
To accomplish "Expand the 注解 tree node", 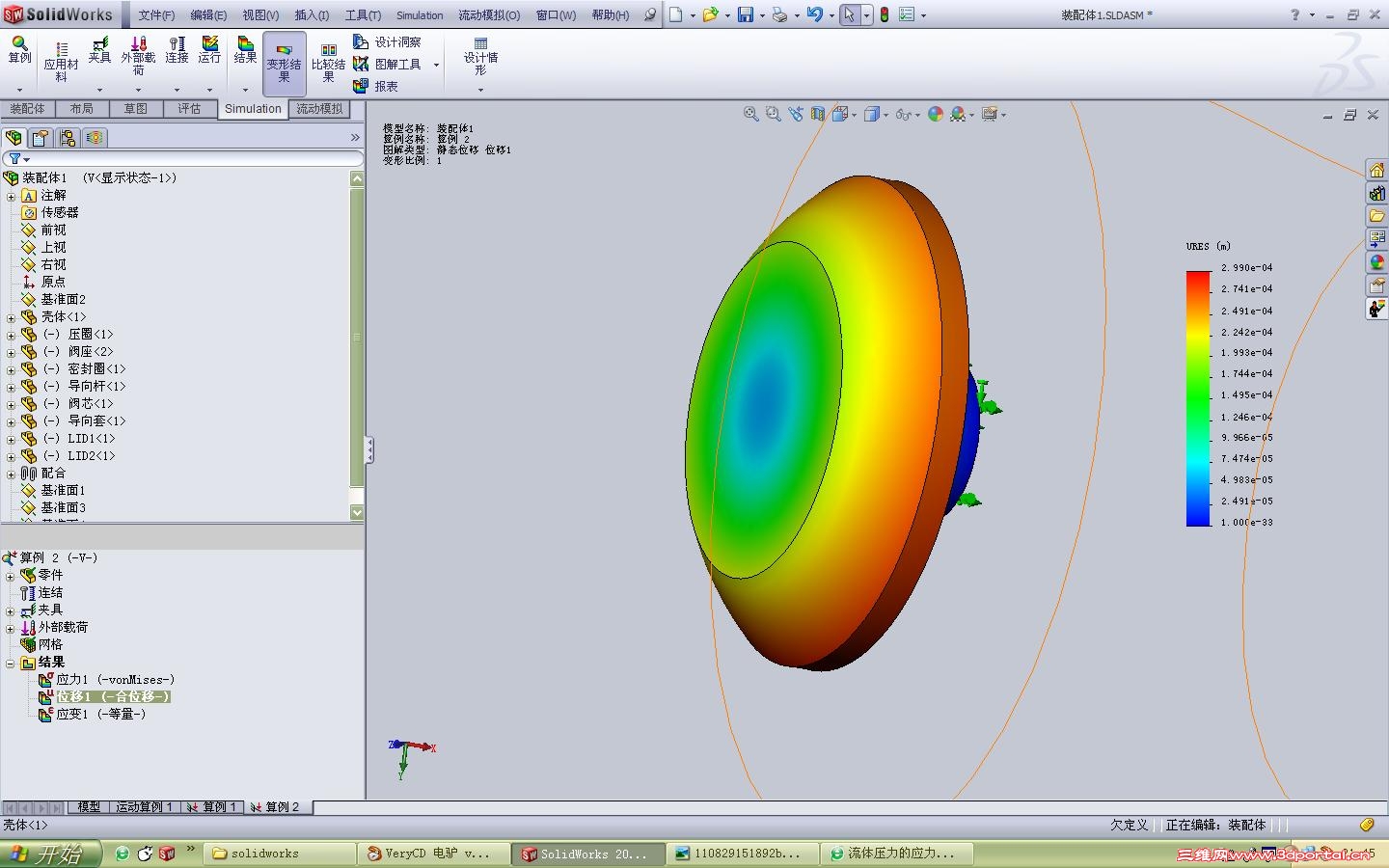I will pyautogui.click(x=12, y=196).
